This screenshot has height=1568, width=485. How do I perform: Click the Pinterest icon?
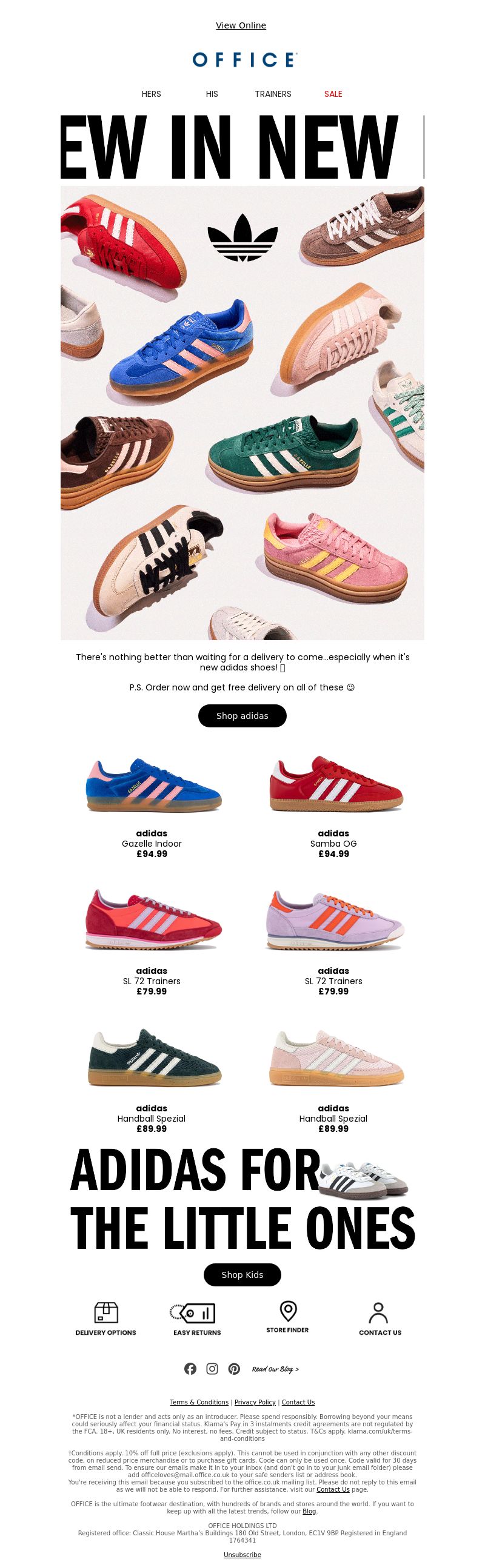click(x=234, y=1368)
